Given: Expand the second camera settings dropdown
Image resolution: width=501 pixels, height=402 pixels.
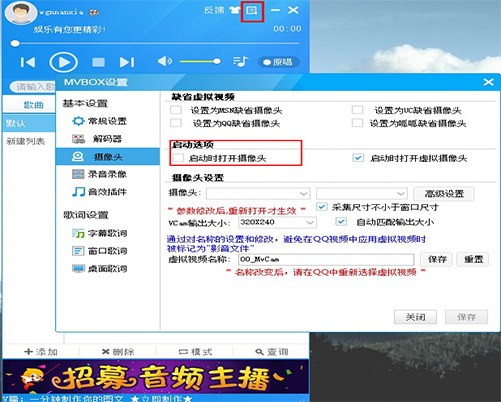Looking at the screenshot, I should pos(362,193).
